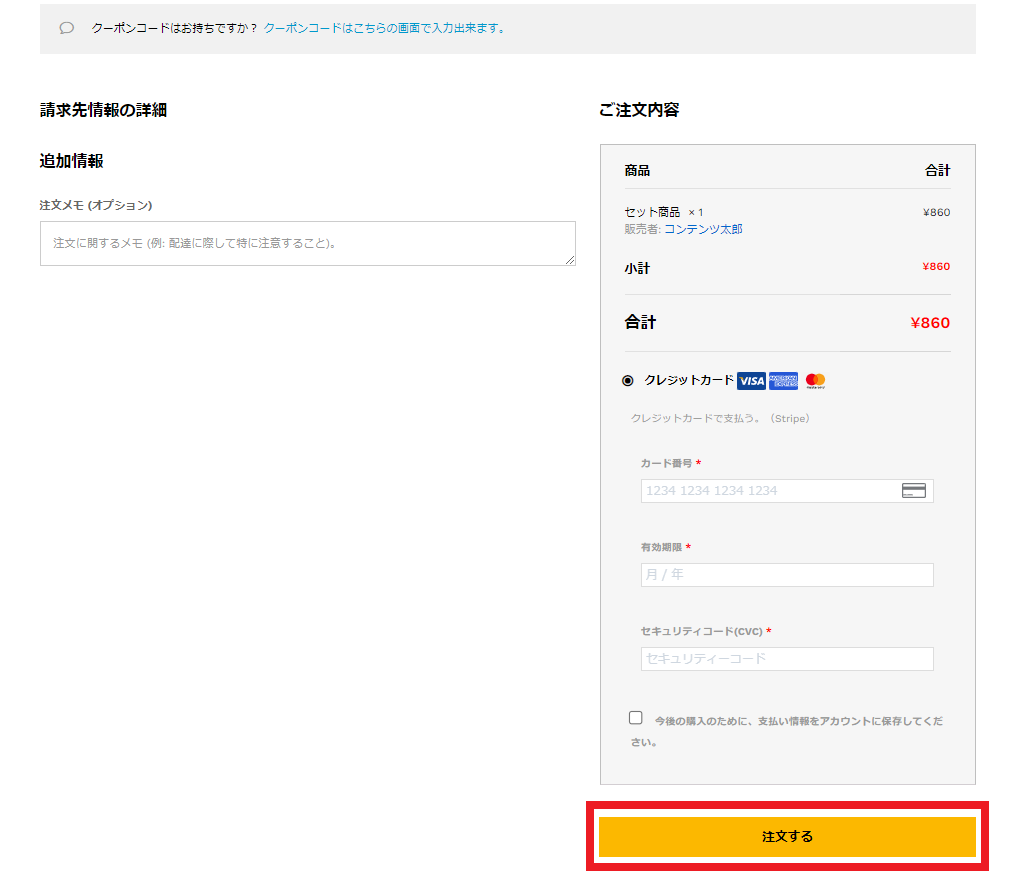Click the 注文する order button

787,837
